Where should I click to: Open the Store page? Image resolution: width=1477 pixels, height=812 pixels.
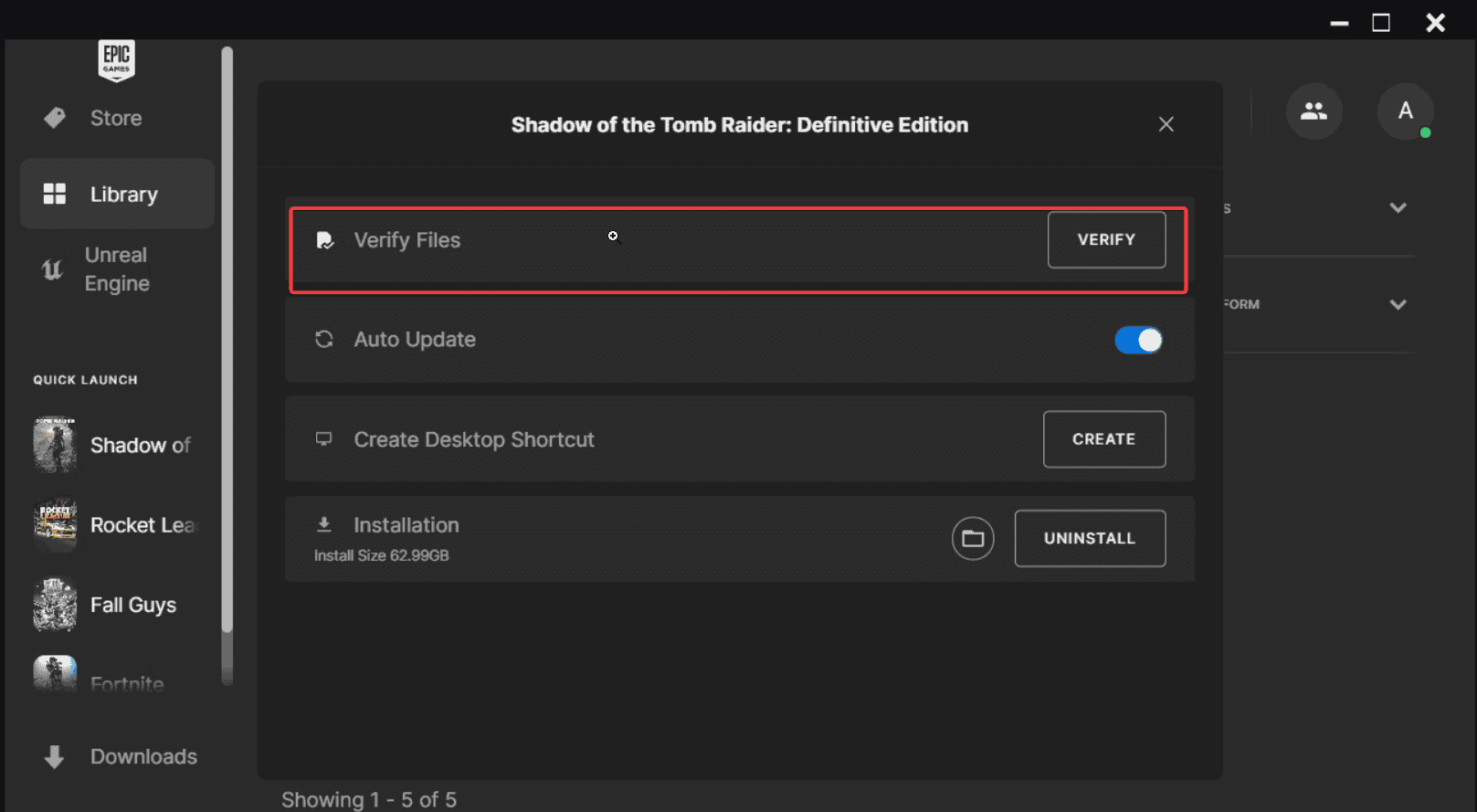(116, 118)
